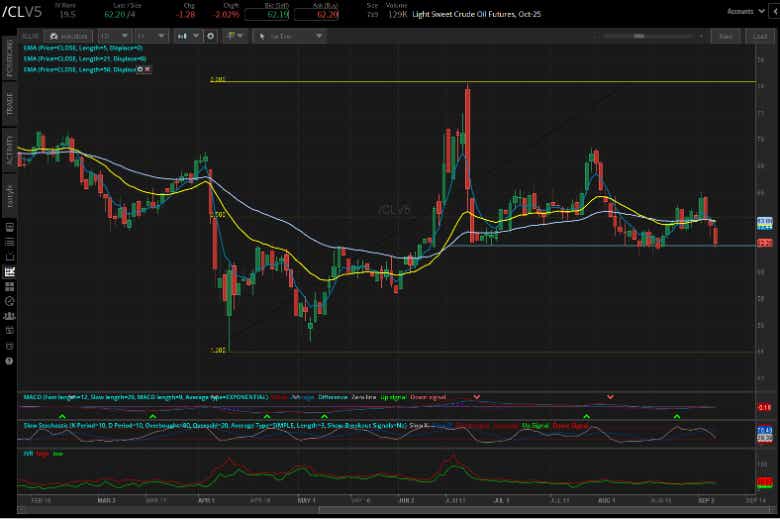
Task: Open the four-square grid icon in sidebar
Action: [x=9, y=287]
